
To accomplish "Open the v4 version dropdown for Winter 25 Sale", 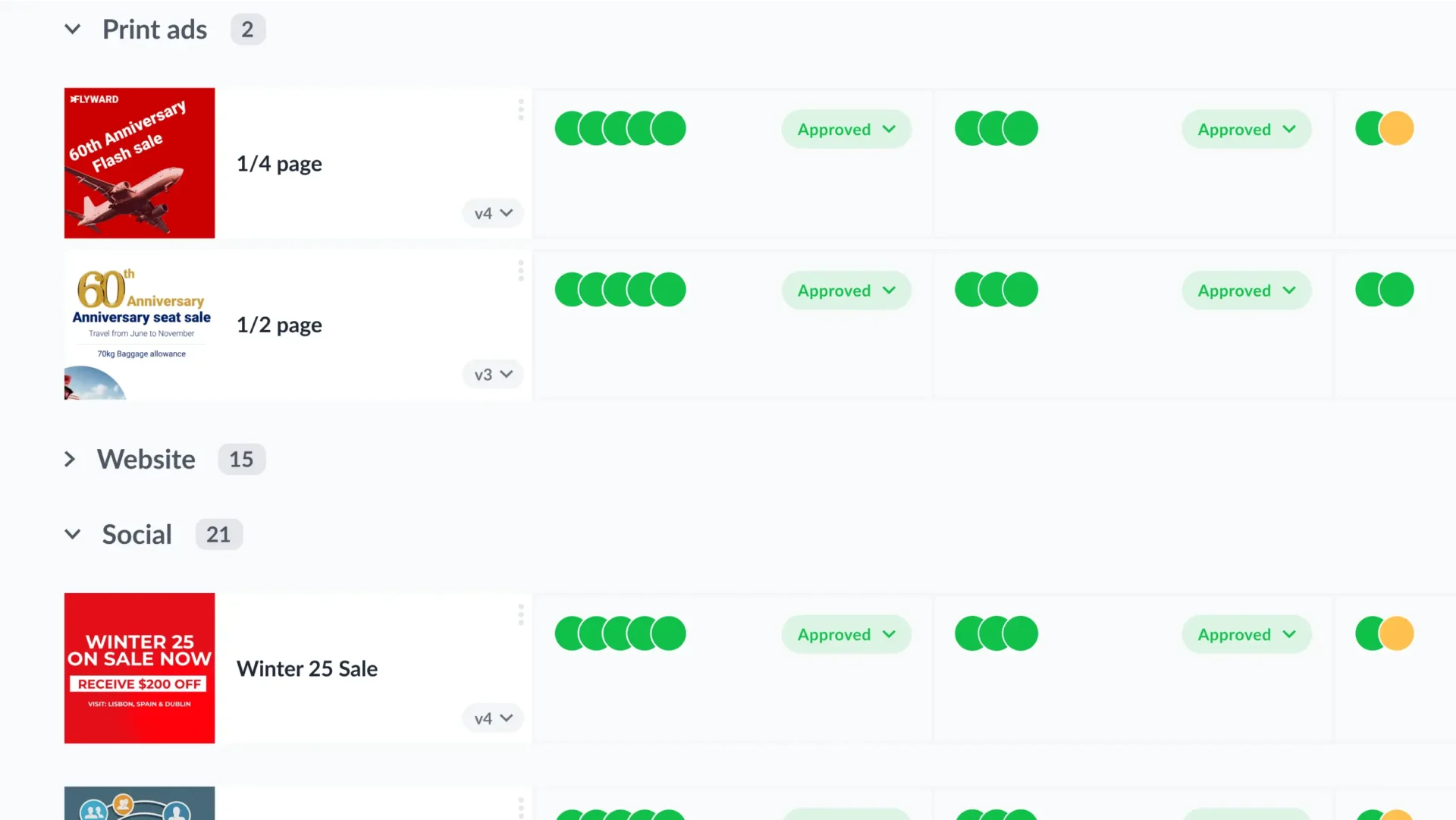I will (492, 718).
